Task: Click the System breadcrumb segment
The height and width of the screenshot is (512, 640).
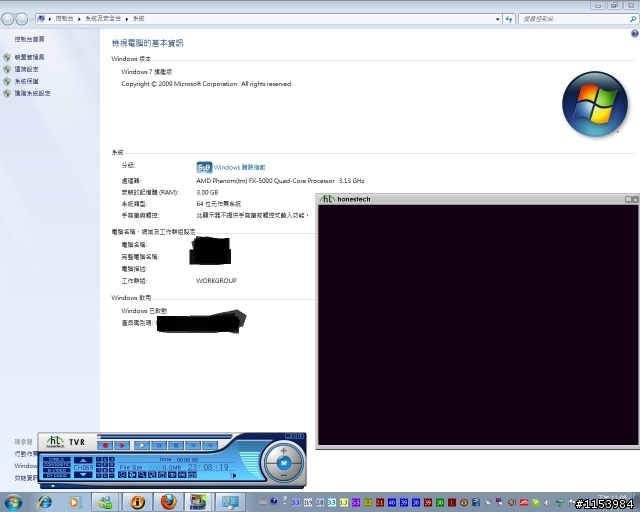Action: [138, 18]
